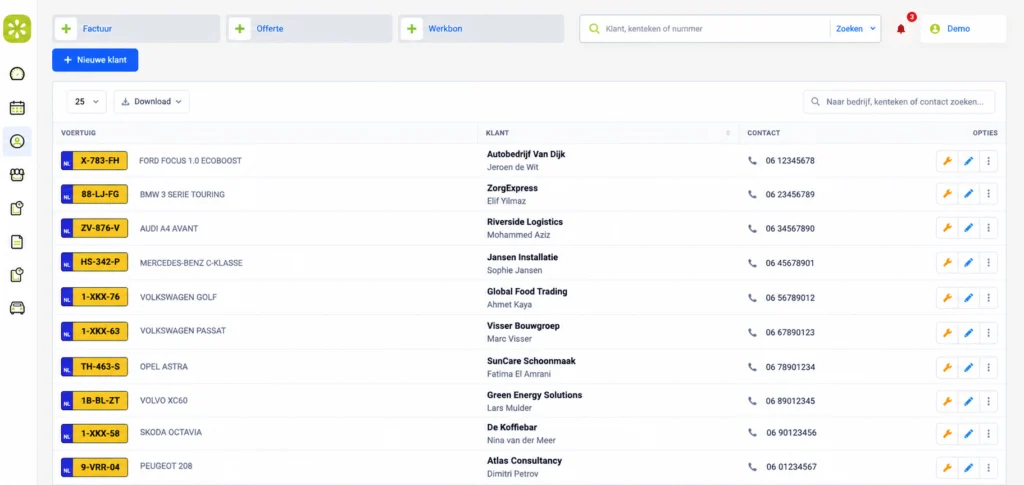
Task: Click the Nieuwe klant button
Action: [x=95, y=60]
